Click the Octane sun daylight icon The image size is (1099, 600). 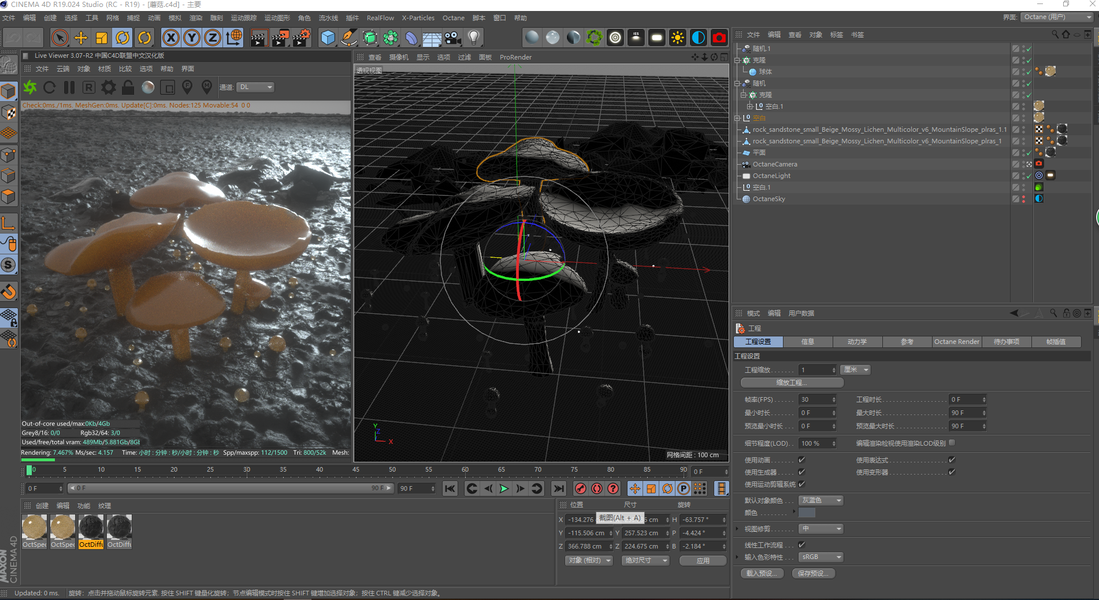tap(678, 37)
